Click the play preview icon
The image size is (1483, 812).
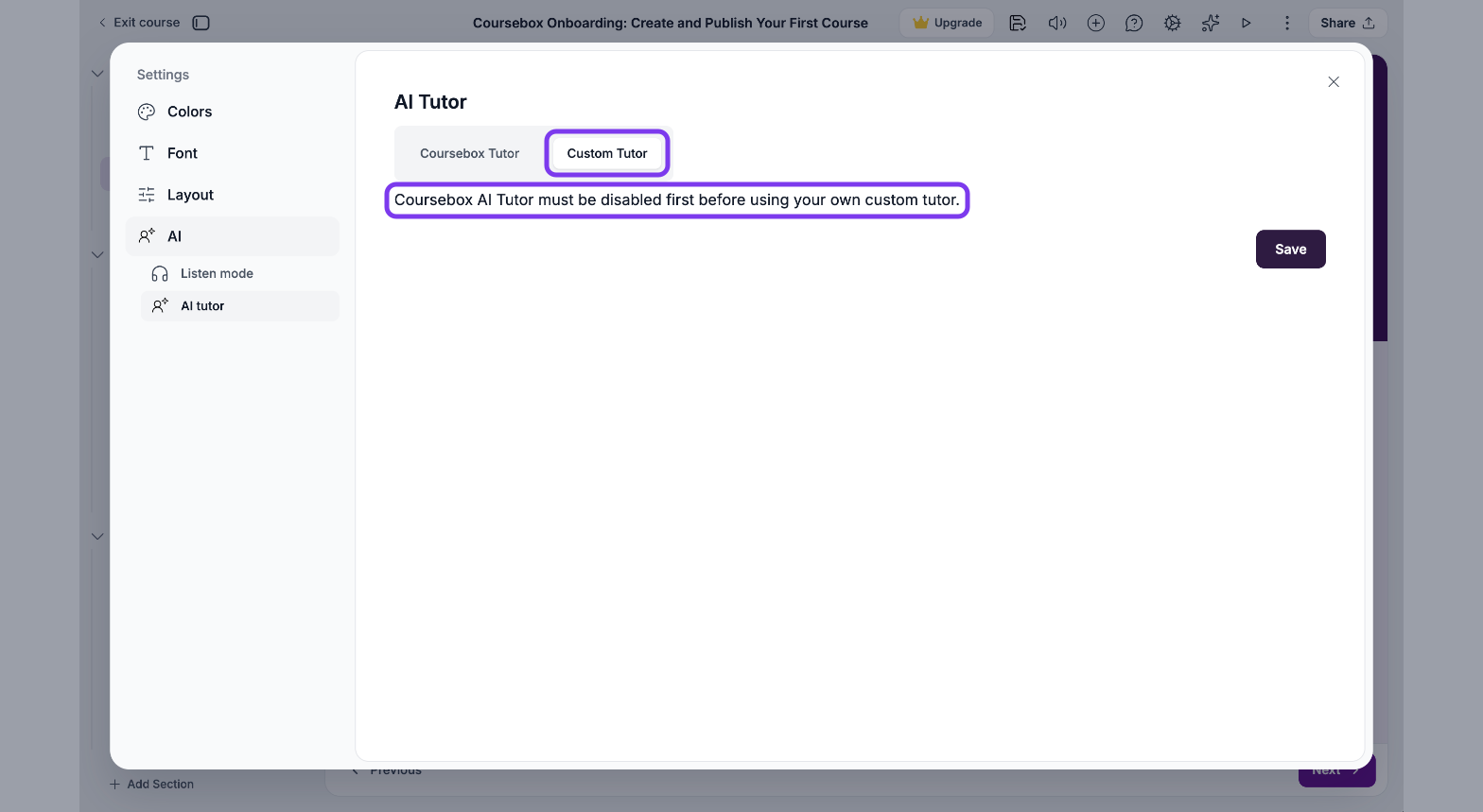point(1247,23)
